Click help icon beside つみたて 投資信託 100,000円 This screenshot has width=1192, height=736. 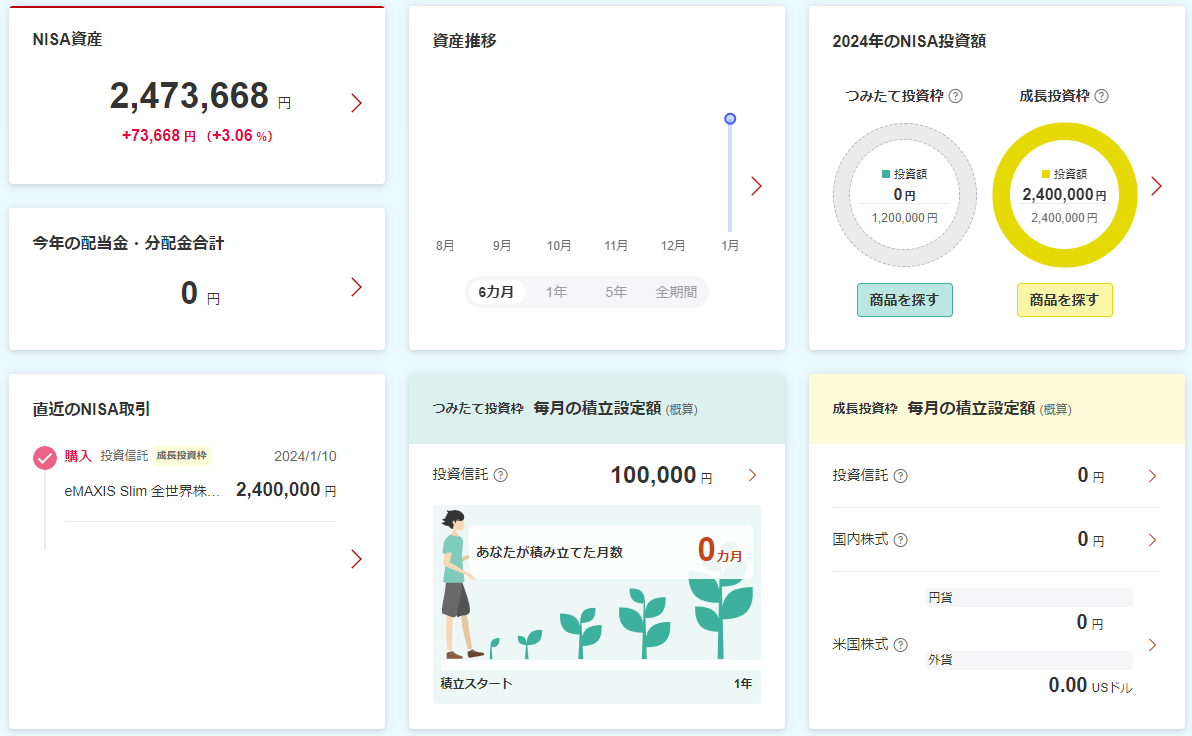coord(500,475)
